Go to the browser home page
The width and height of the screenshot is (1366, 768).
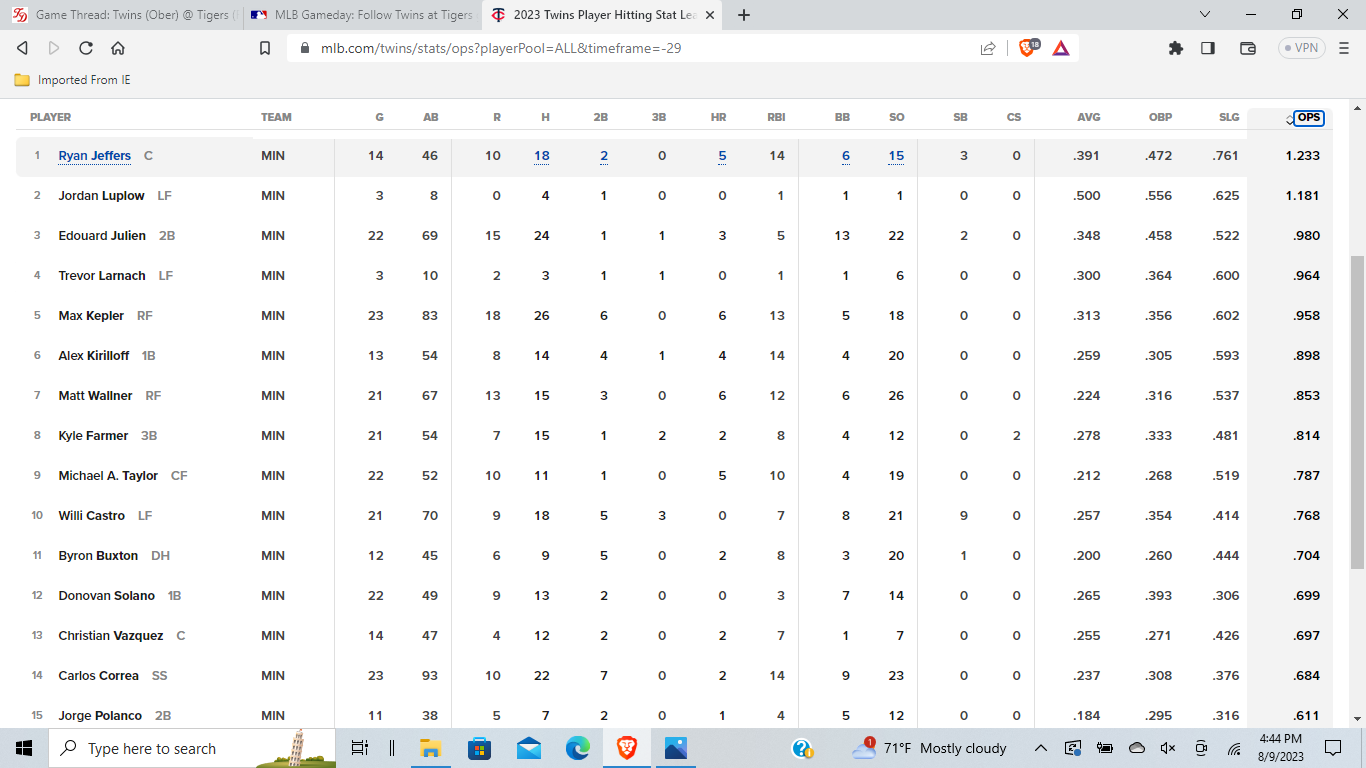(x=118, y=48)
